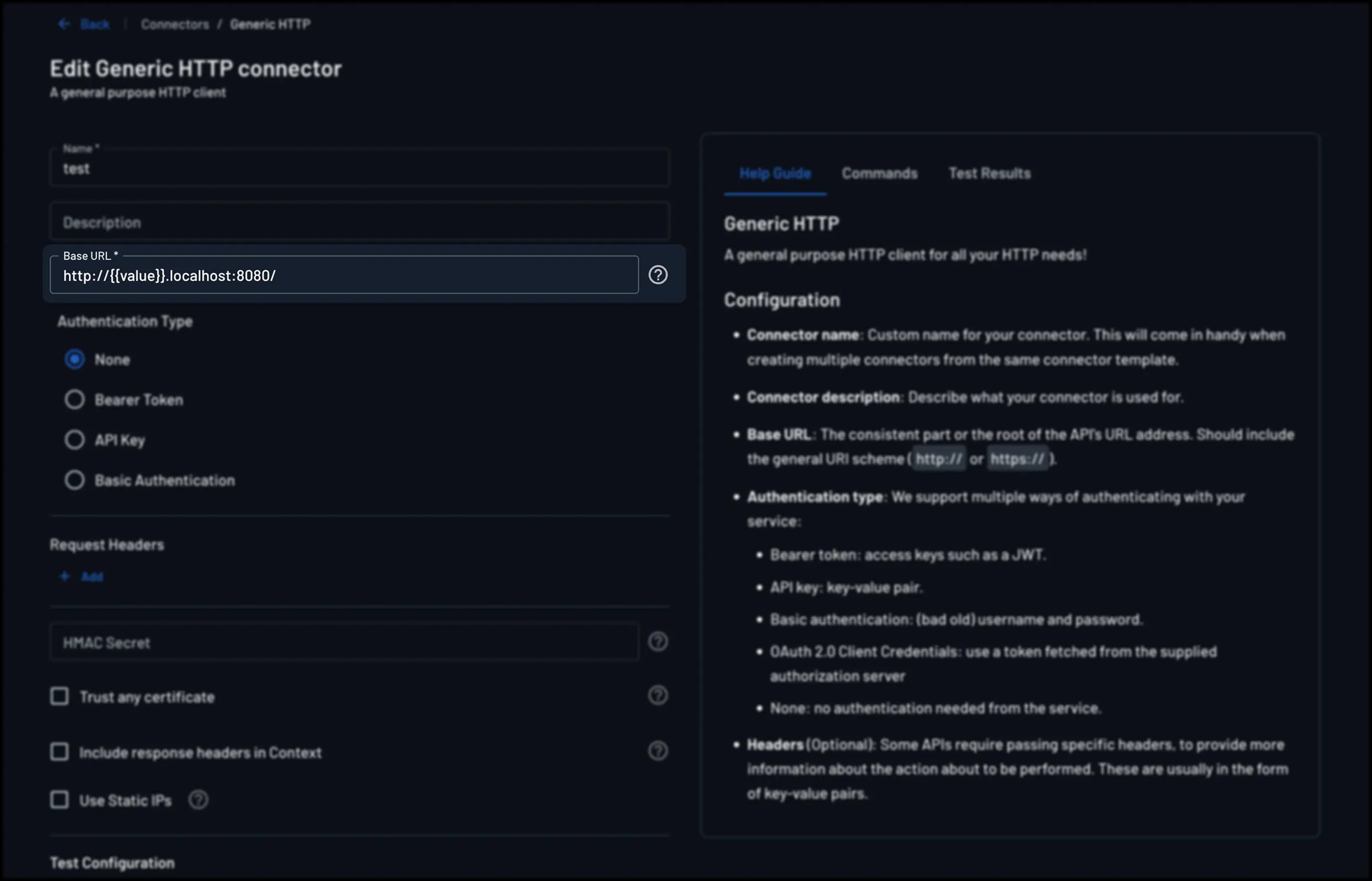Screen dimensions: 1372x881
Task: Click the Base URL help question-mark icon
Action: coord(657,275)
